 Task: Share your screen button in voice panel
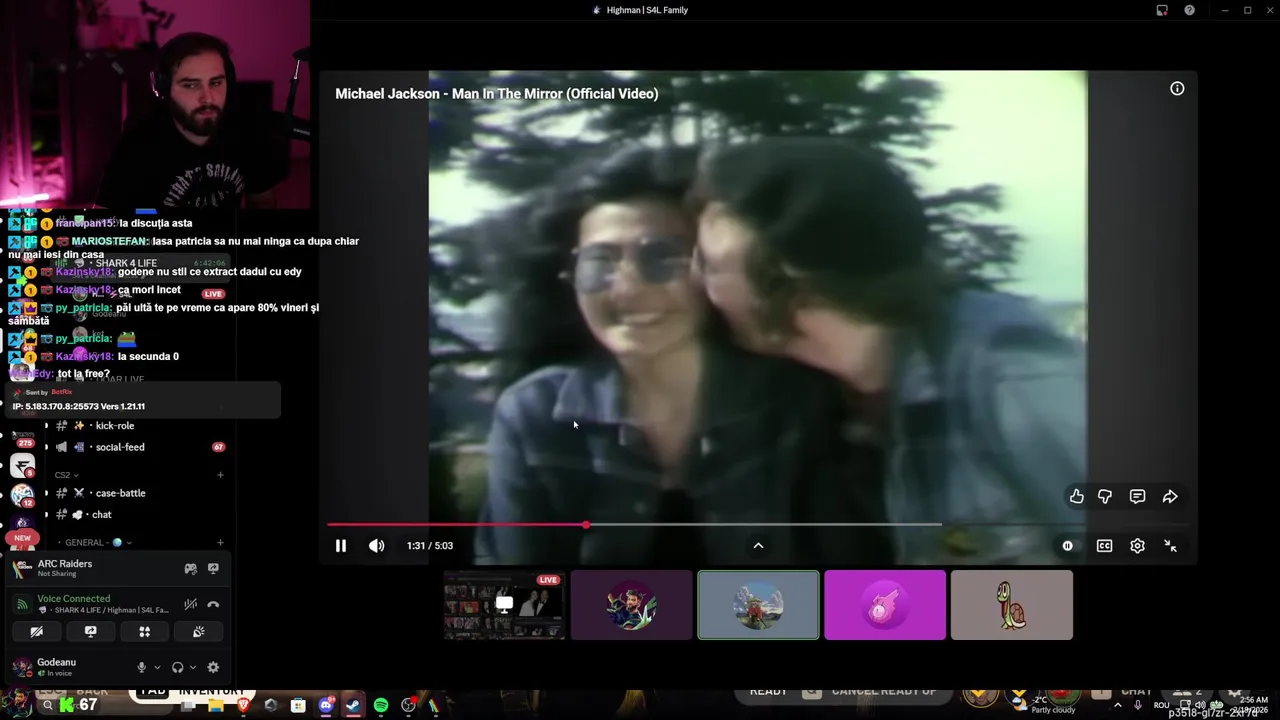click(90, 632)
